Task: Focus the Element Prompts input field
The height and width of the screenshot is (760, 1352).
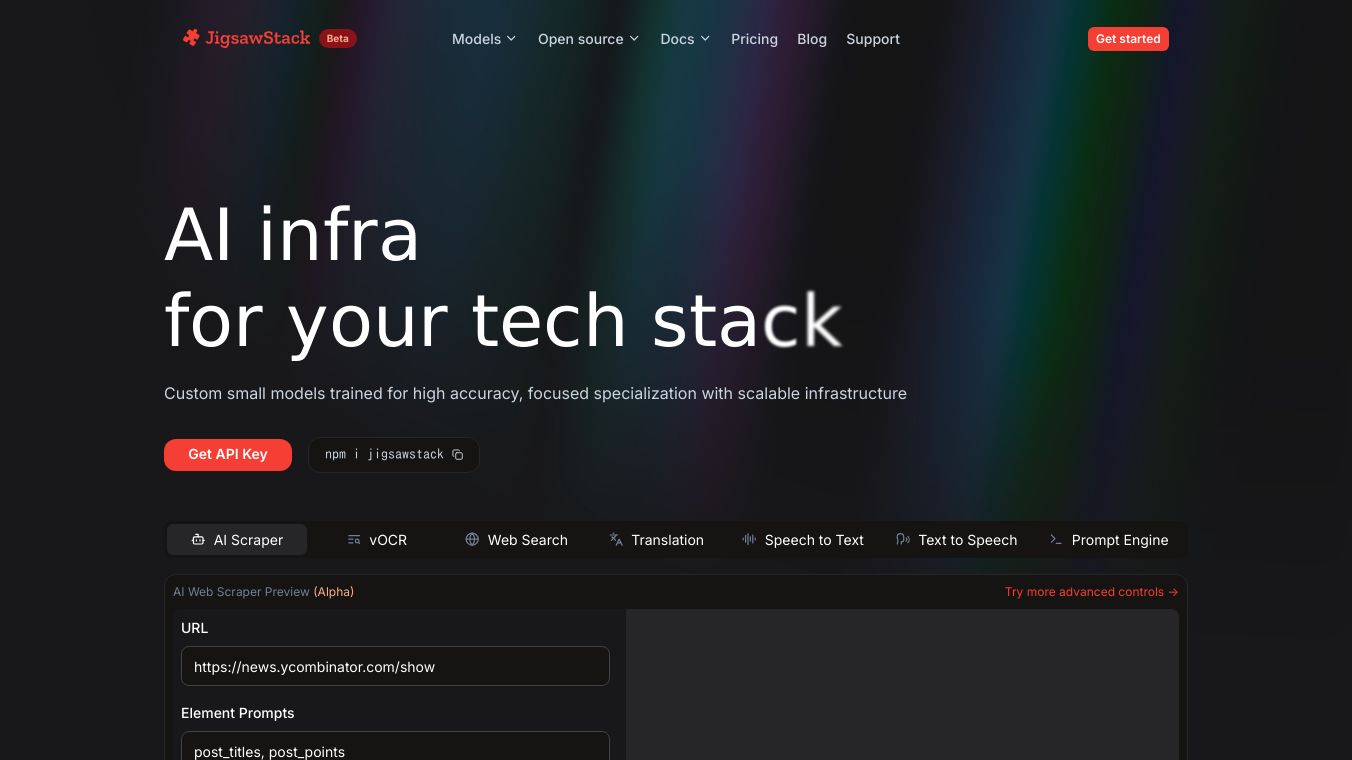Action: 395,747
